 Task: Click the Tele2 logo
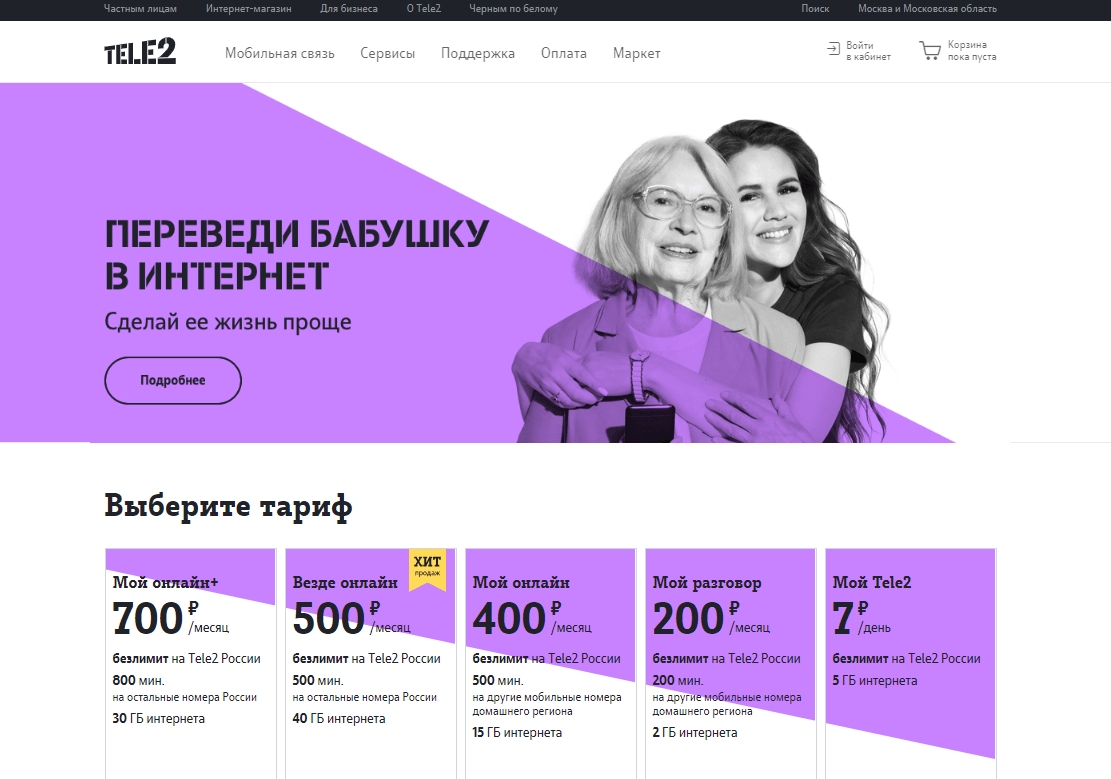coord(140,52)
